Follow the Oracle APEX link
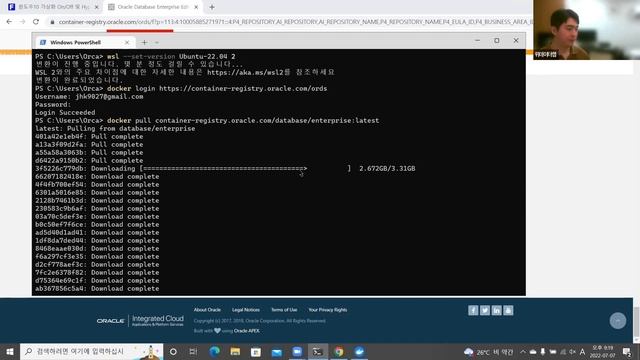The image size is (640, 360). point(247,331)
